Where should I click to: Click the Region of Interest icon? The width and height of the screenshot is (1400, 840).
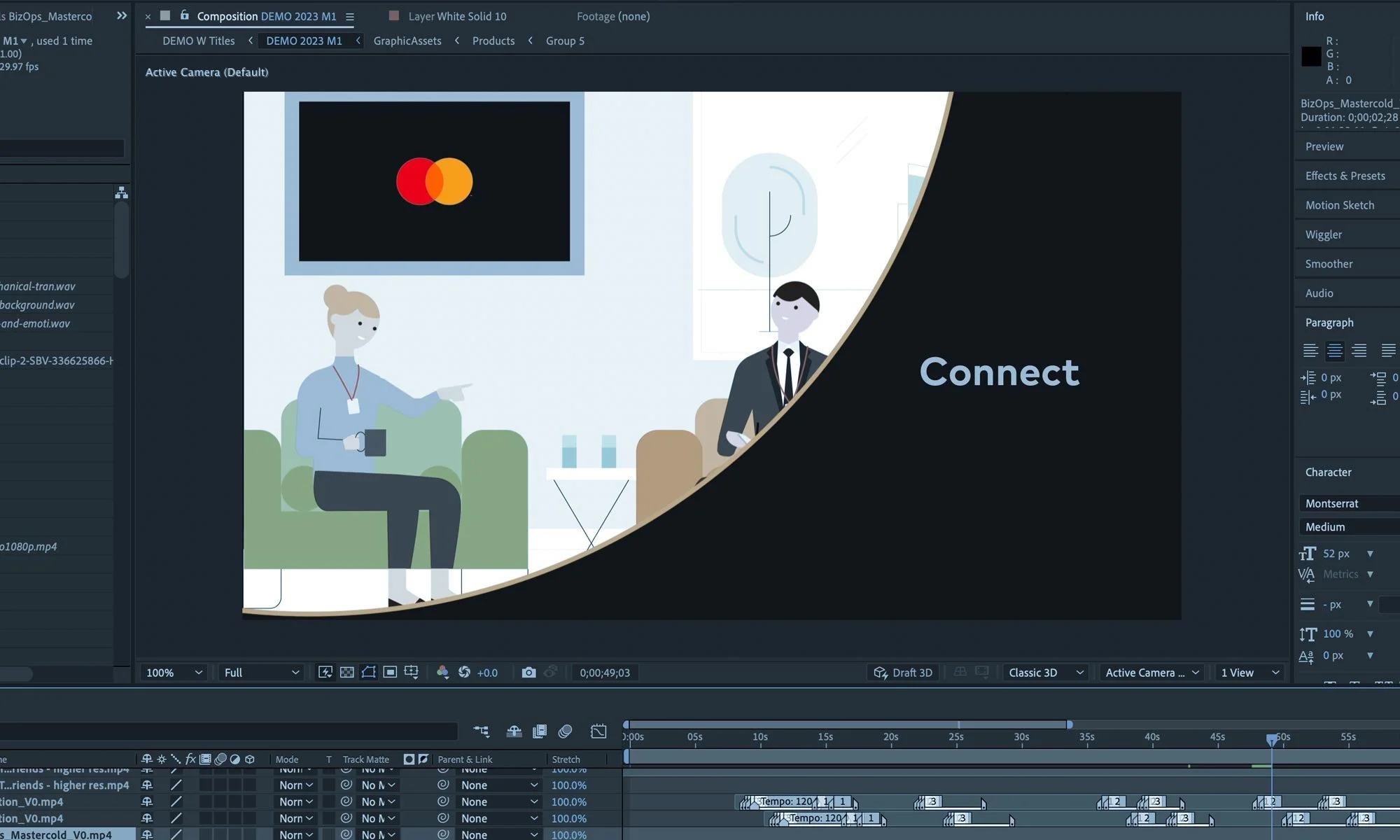click(390, 672)
